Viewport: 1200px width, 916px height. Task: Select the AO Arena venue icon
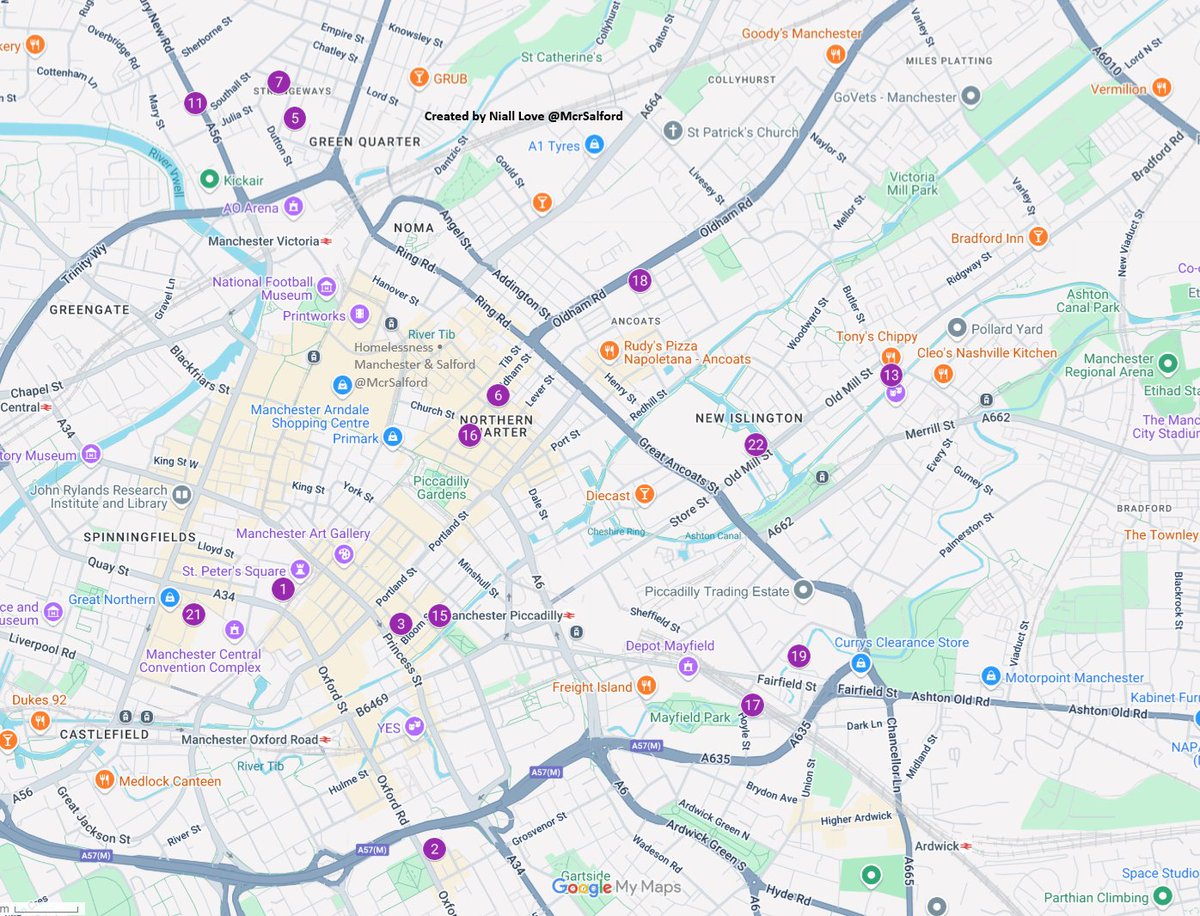[293, 207]
